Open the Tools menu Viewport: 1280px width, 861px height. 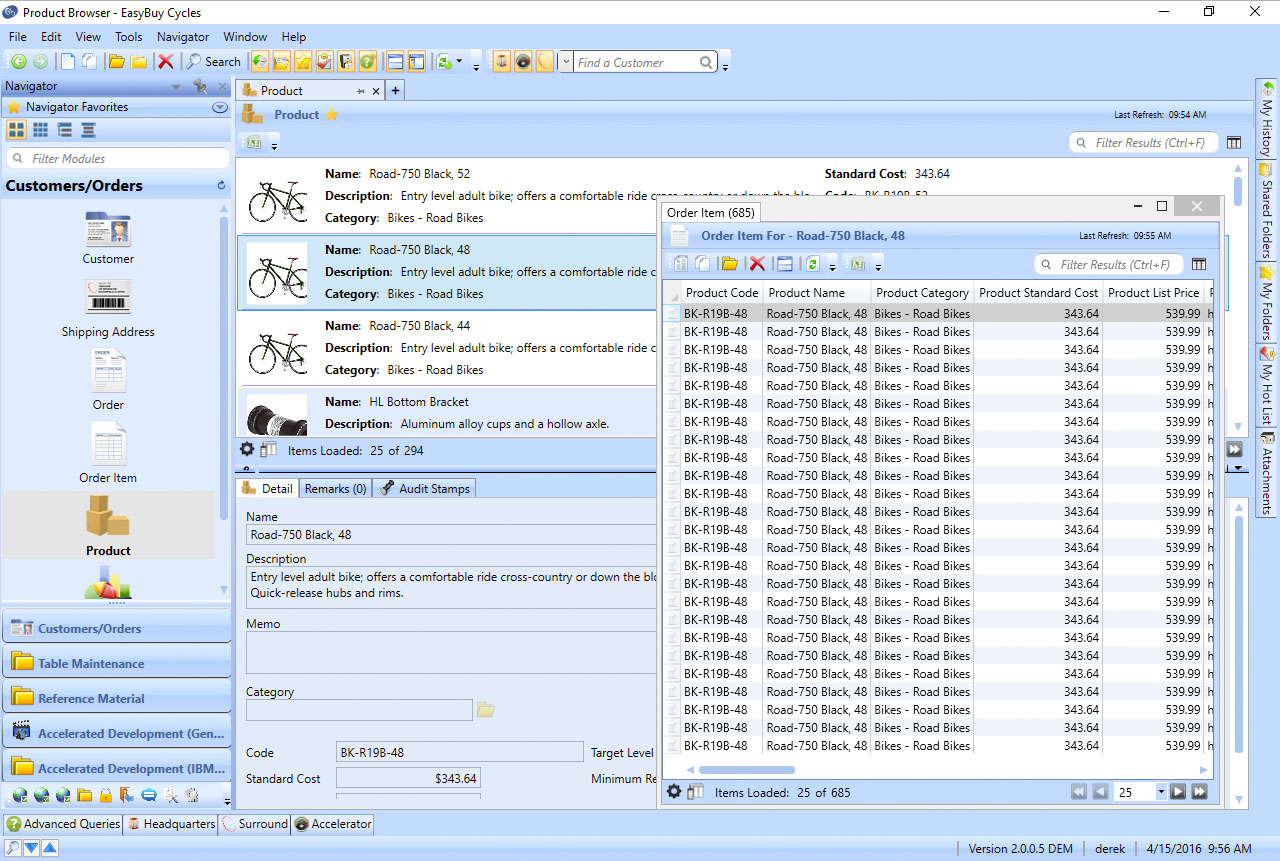pos(129,37)
